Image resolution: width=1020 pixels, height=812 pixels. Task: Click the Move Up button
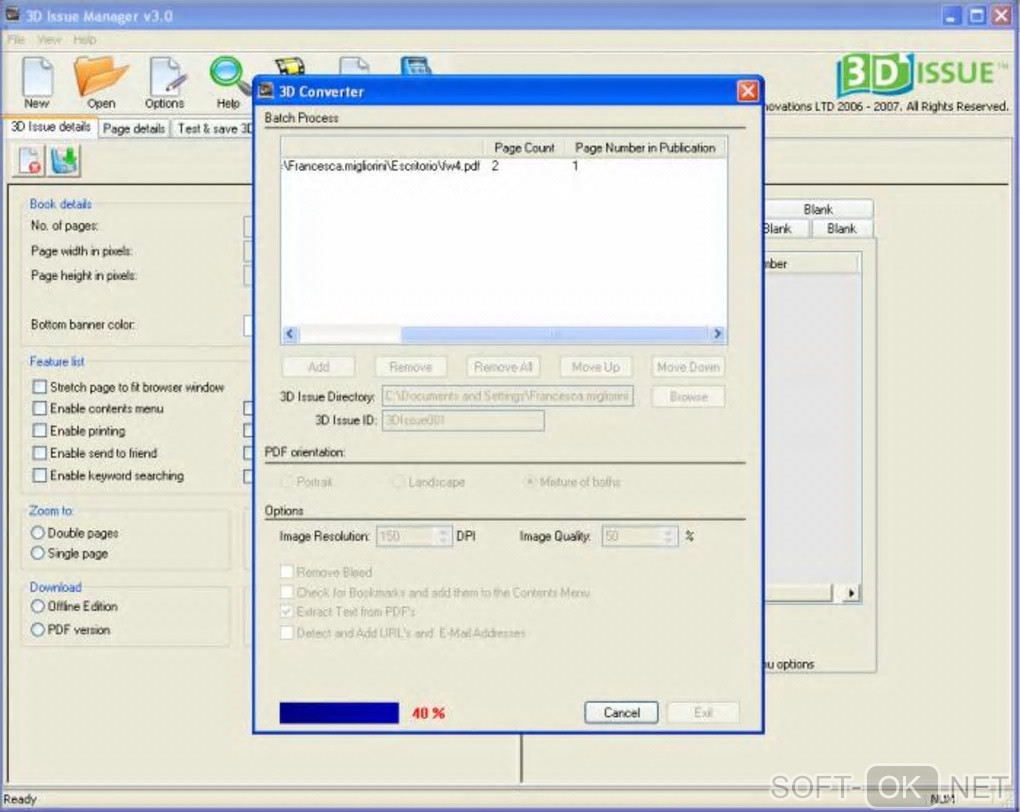[596, 367]
